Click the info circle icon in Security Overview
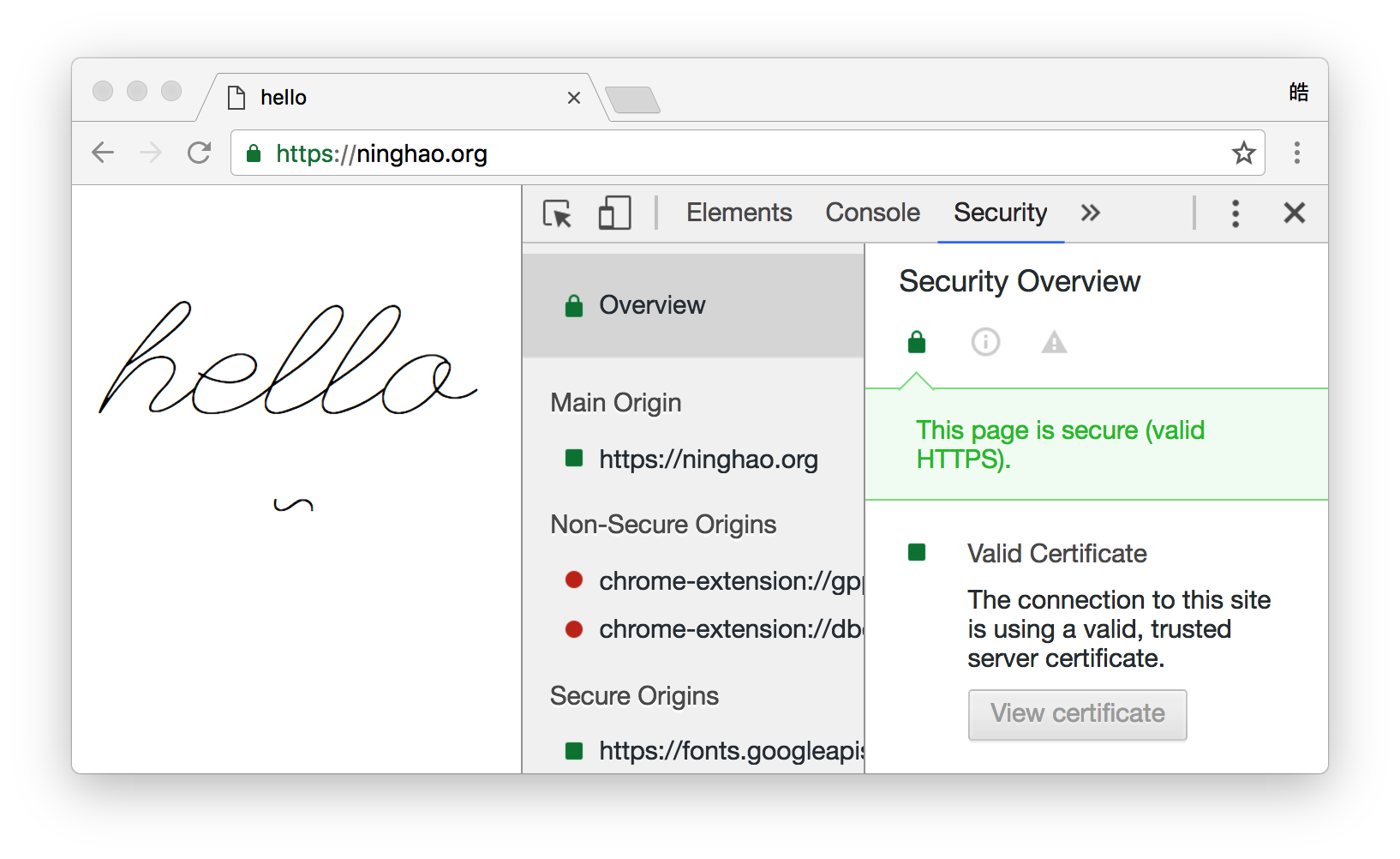The height and width of the screenshot is (859, 1400). [x=985, y=342]
